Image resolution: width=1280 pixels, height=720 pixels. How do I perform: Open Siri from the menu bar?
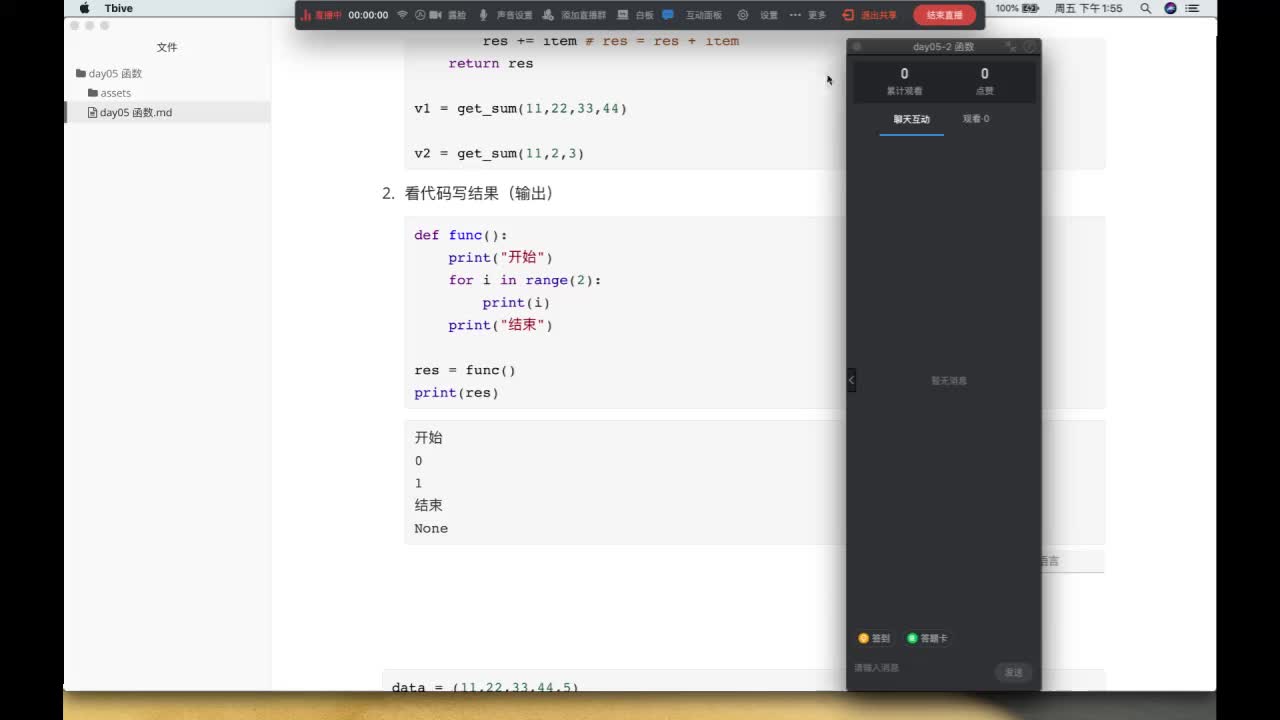coord(1171,8)
